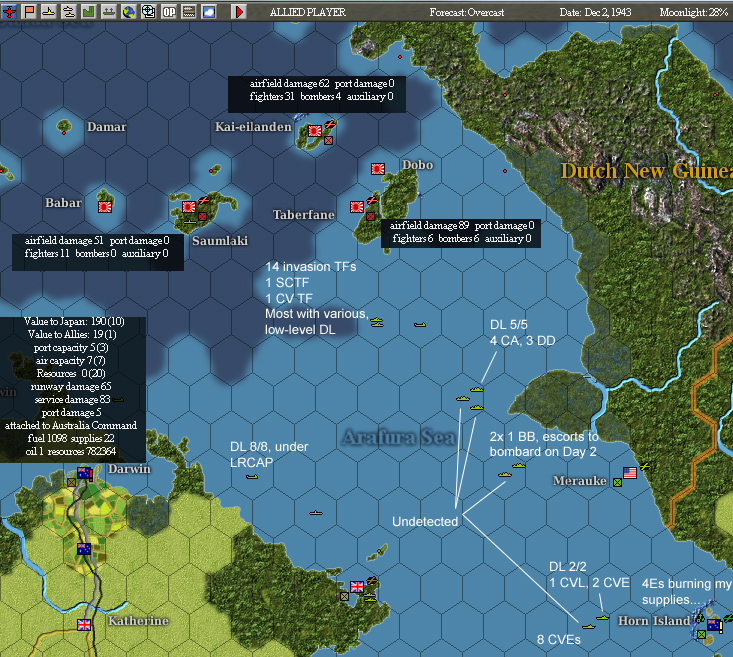Click the 'Forecast: Overcast' status text
Screen dimensions: 733x657
click(467, 12)
